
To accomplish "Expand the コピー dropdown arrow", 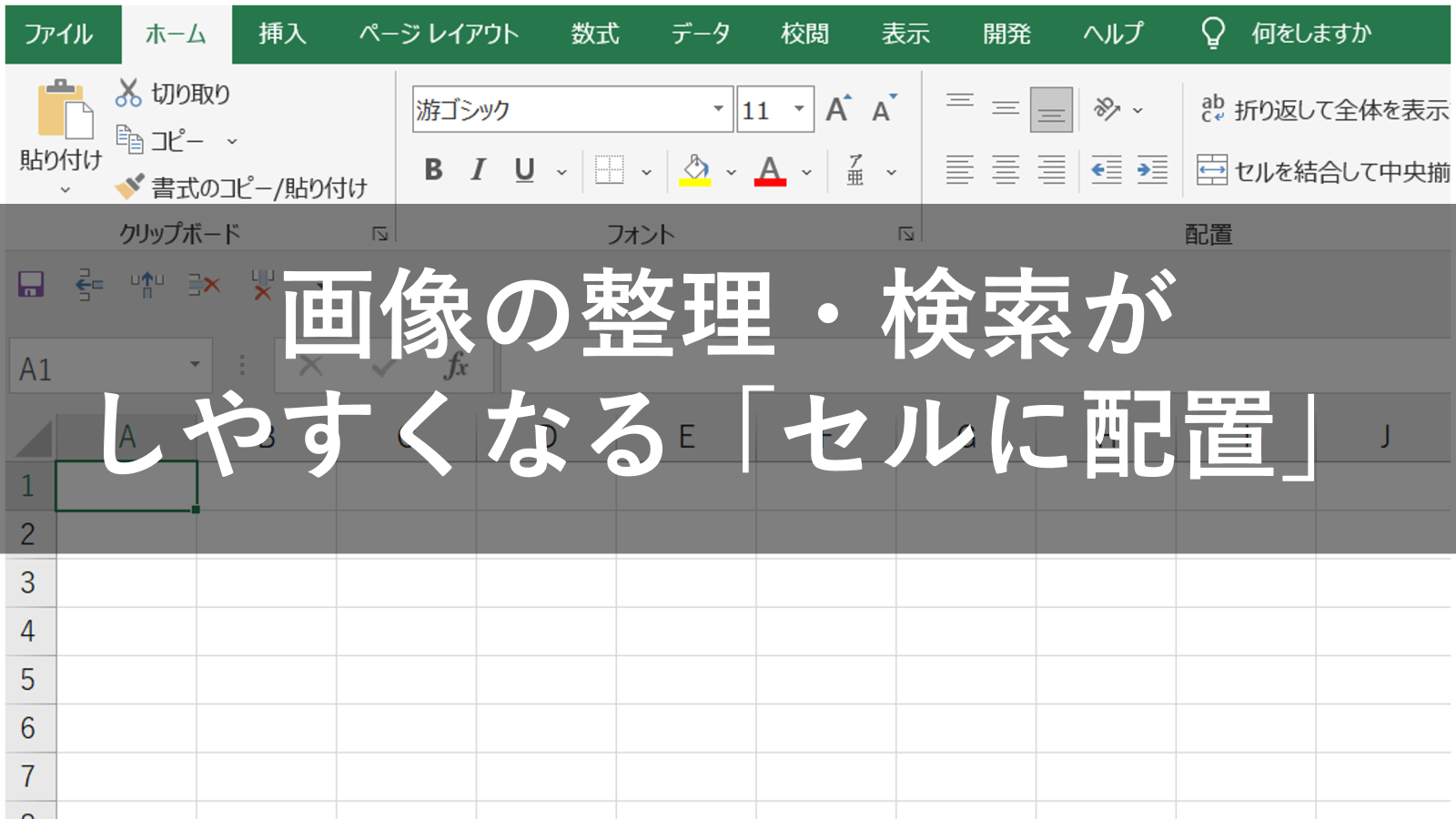I will [232, 142].
